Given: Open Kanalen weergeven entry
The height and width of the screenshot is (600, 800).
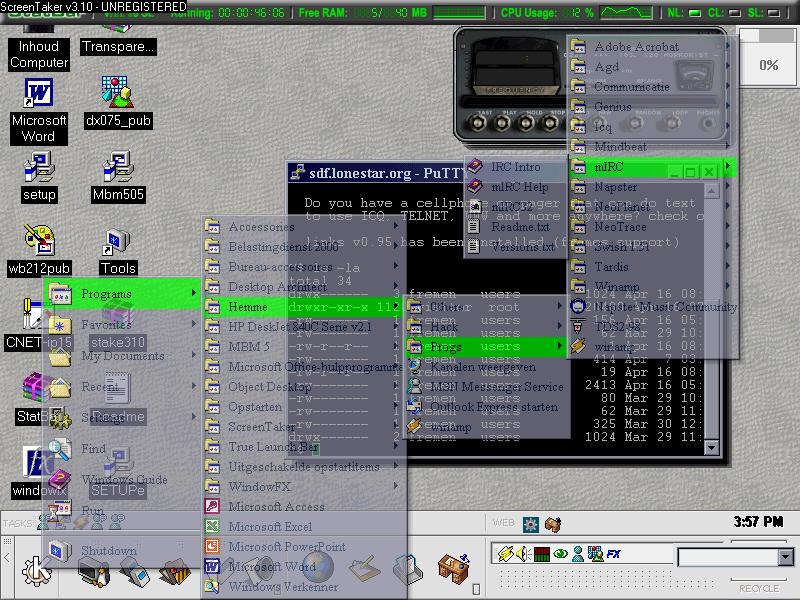Looking at the screenshot, I should point(487,367).
